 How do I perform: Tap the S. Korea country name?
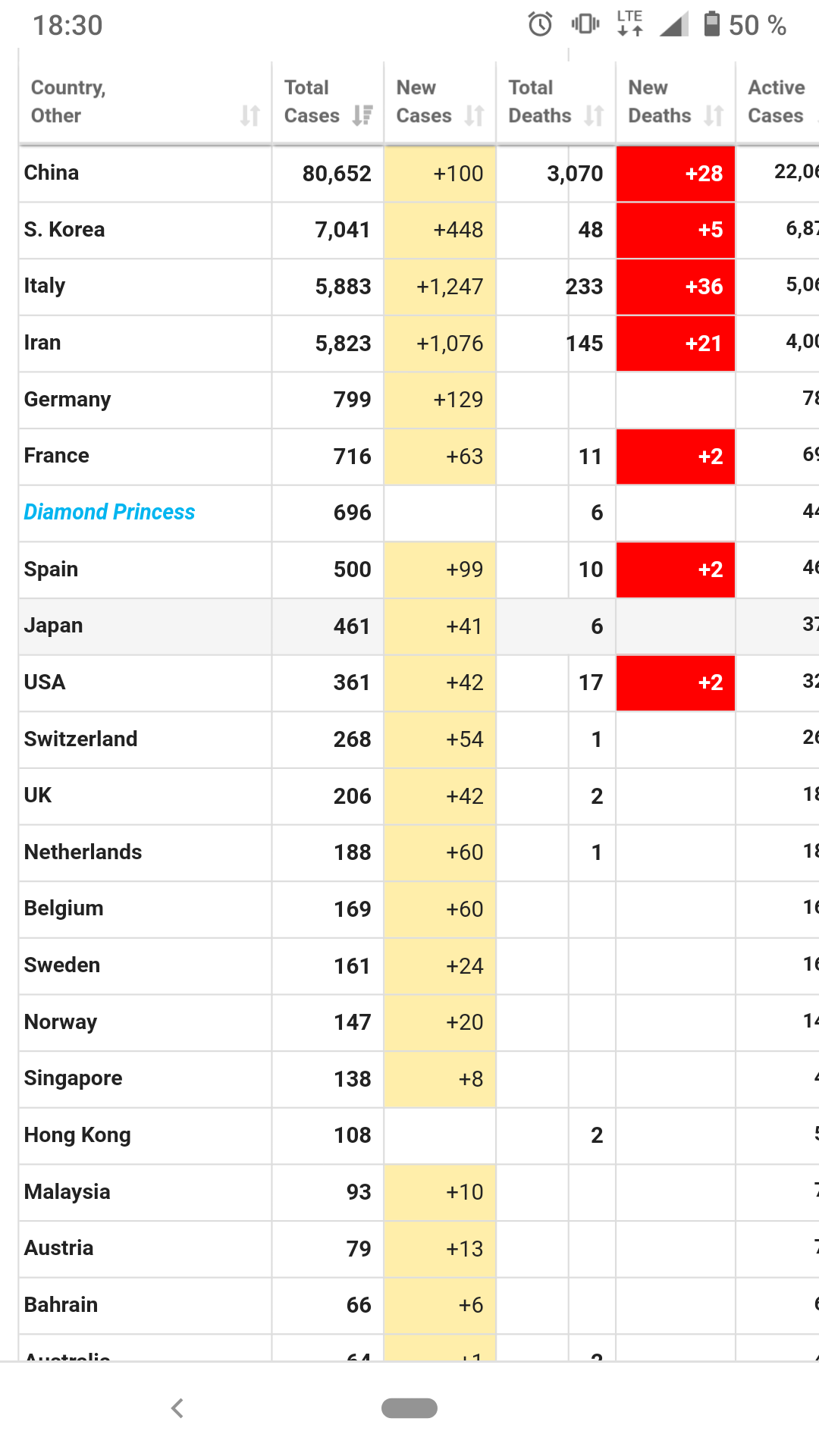(x=64, y=230)
